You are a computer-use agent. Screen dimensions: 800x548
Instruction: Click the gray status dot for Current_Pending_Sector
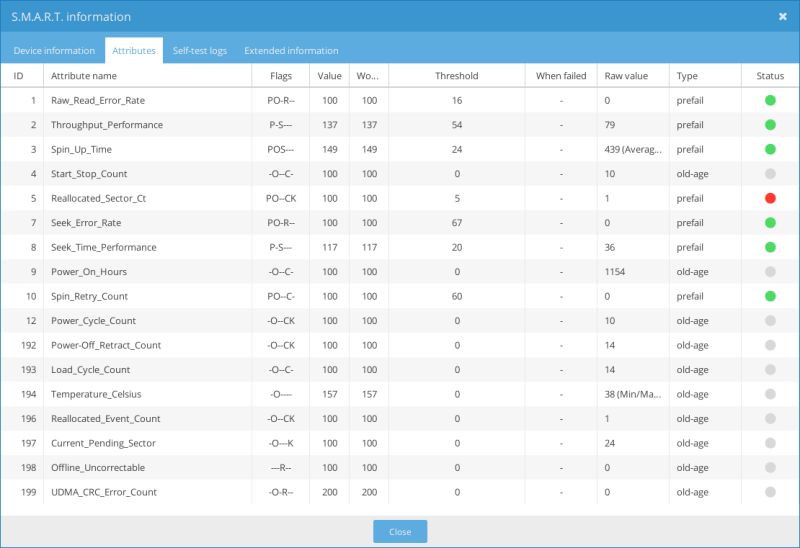(x=770, y=443)
